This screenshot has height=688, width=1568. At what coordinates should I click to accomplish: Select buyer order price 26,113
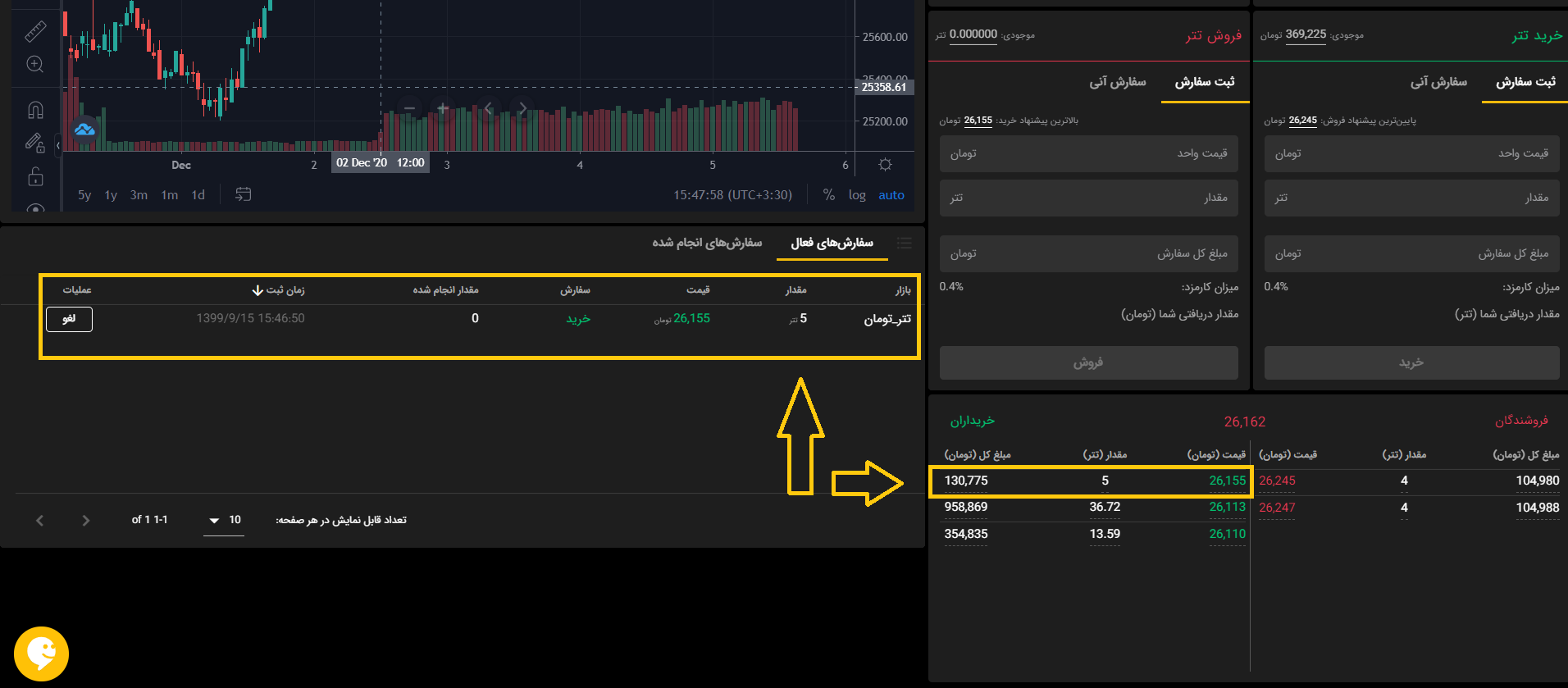tap(1227, 507)
